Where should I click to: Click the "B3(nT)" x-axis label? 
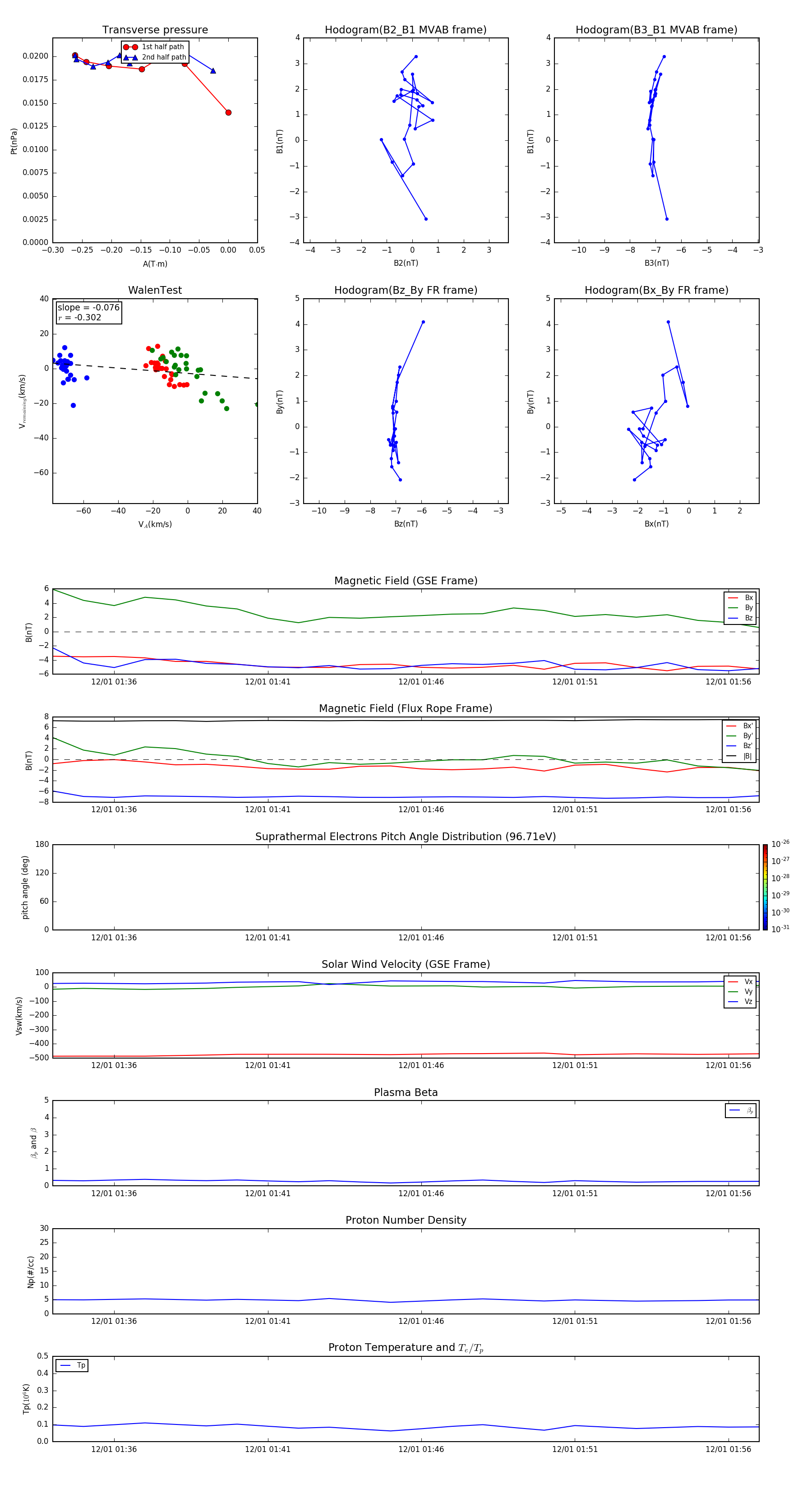656,264
